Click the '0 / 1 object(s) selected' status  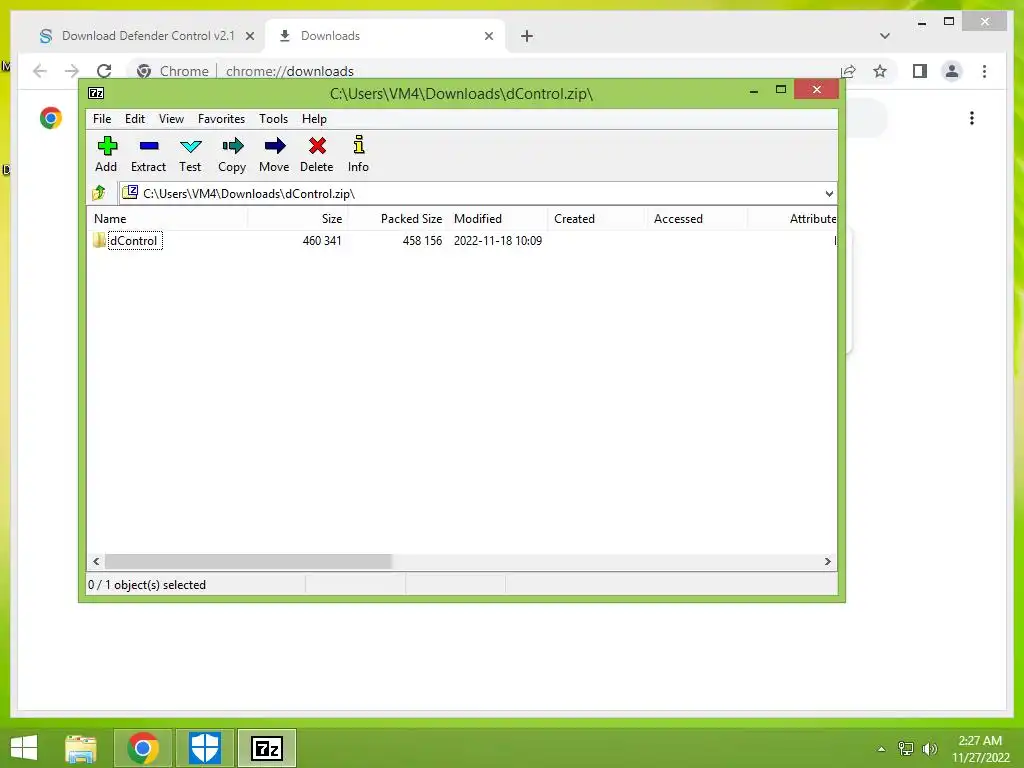(x=147, y=584)
